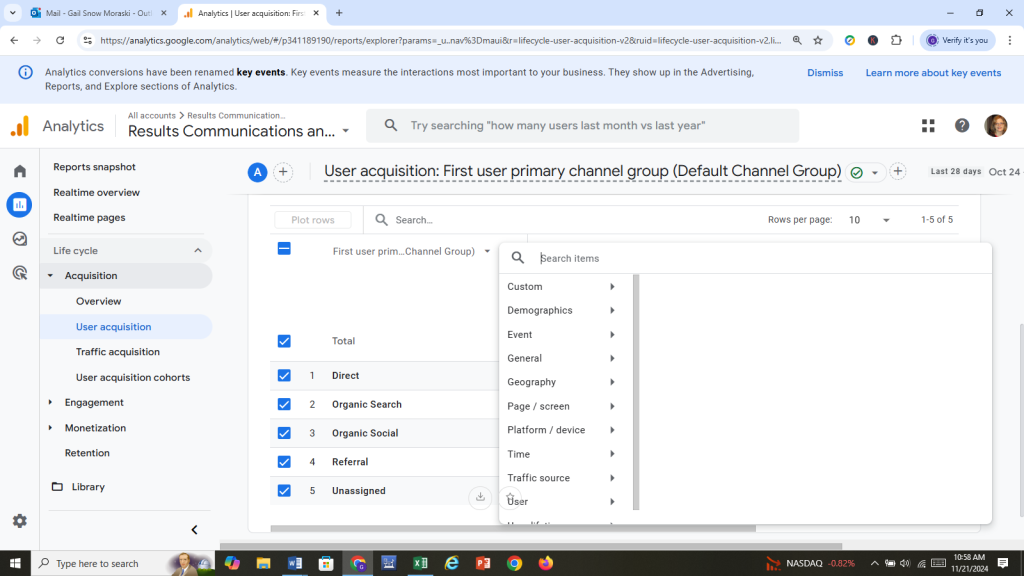Toggle the header select-all checkbox
This screenshot has height=576, width=1024.
[284, 249]
